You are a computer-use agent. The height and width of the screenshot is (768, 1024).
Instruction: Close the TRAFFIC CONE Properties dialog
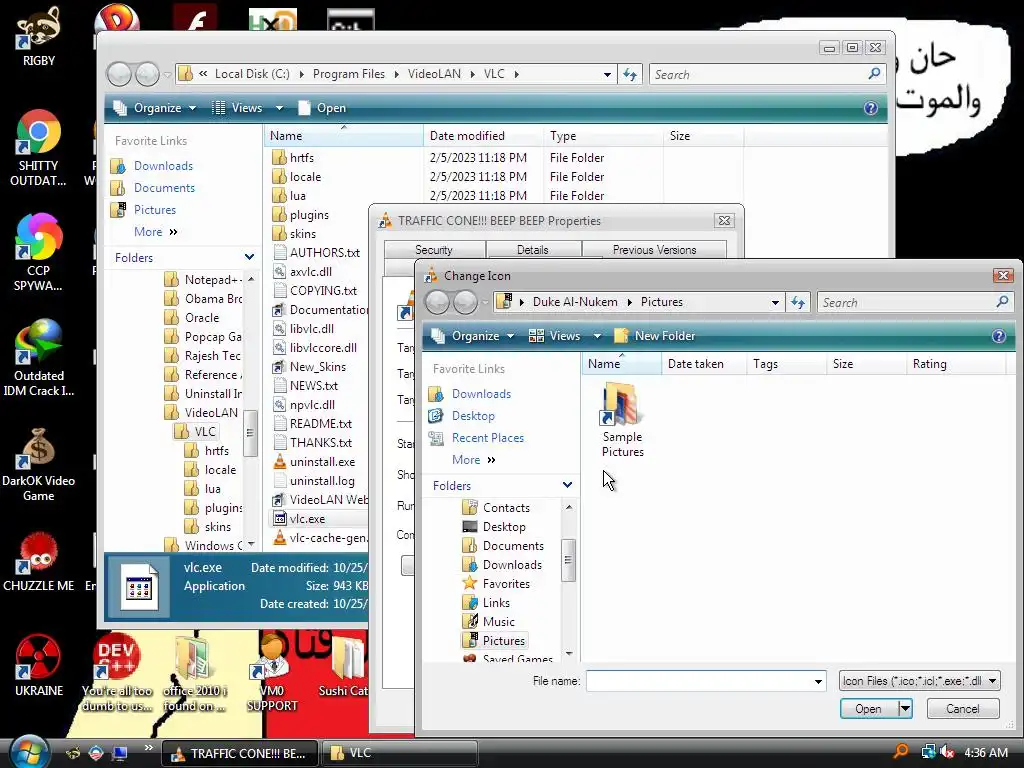[x=724, y=221]
